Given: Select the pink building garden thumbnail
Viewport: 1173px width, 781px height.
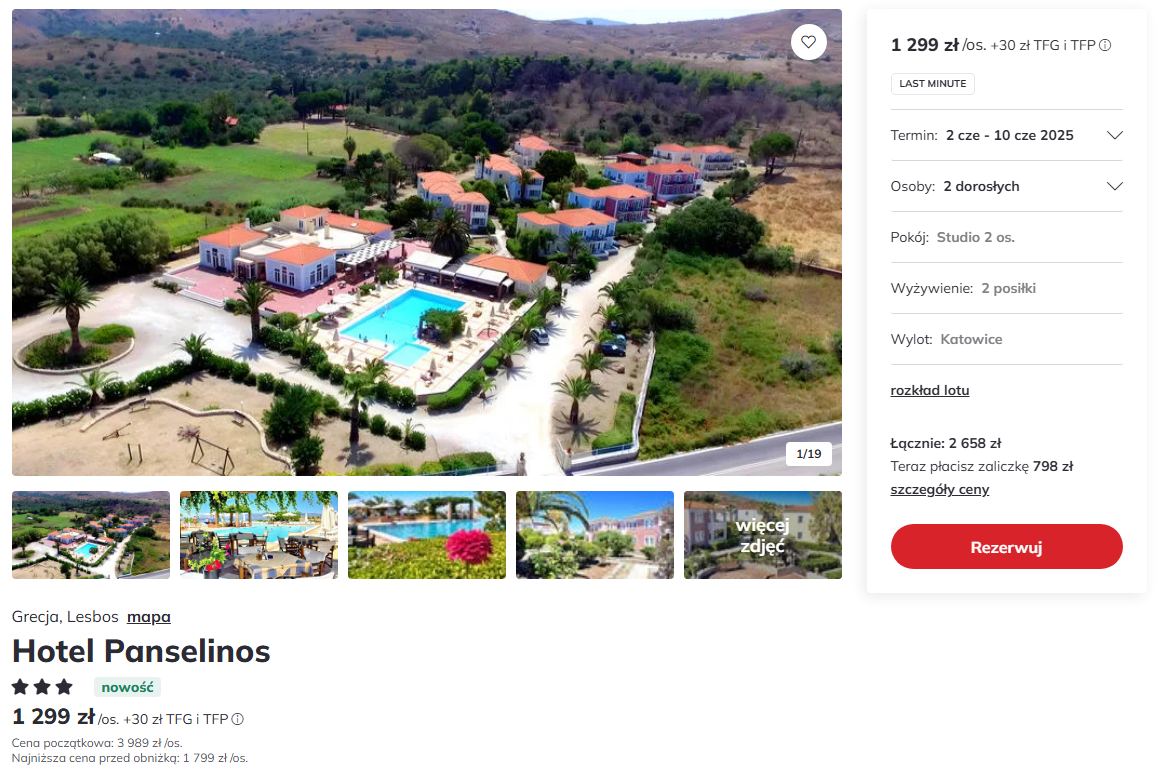Looking at the screenshot, I should (x=595, y=535).
